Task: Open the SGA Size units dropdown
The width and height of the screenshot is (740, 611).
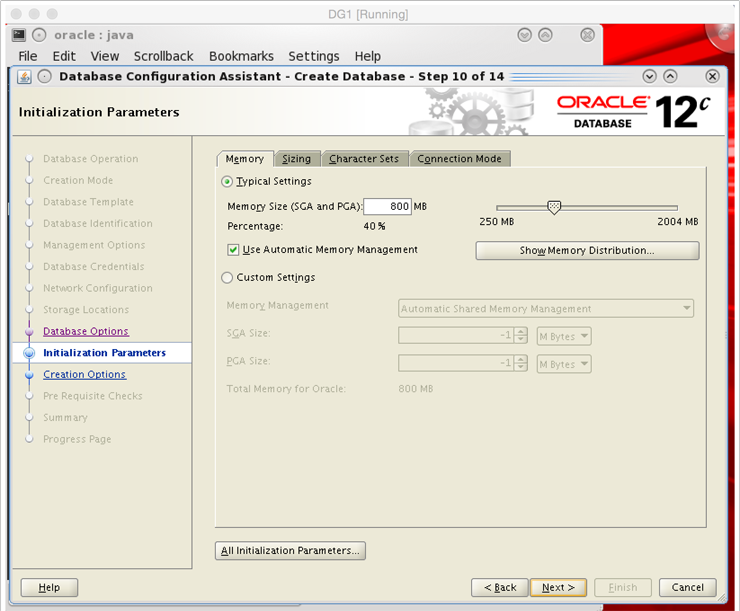Action: 564,336
